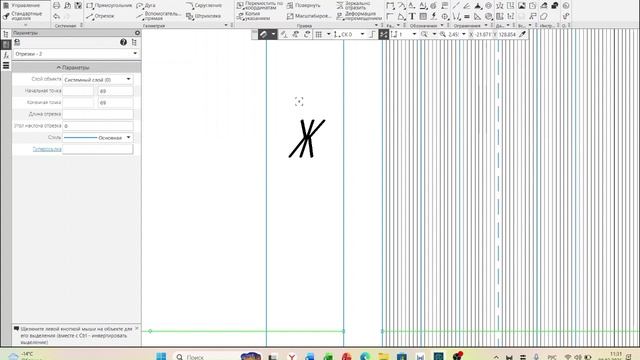Click the eyedropper icon after Y coordinate
This screenshot has width=640, height=360.
pos(523,35)
